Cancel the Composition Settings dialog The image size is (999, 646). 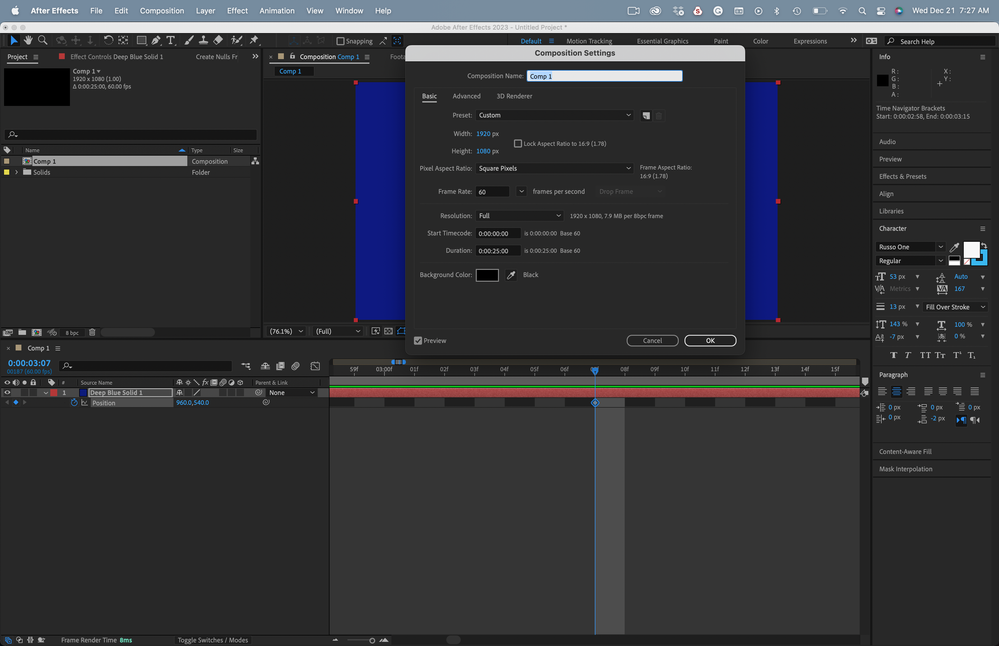[652, 340]
